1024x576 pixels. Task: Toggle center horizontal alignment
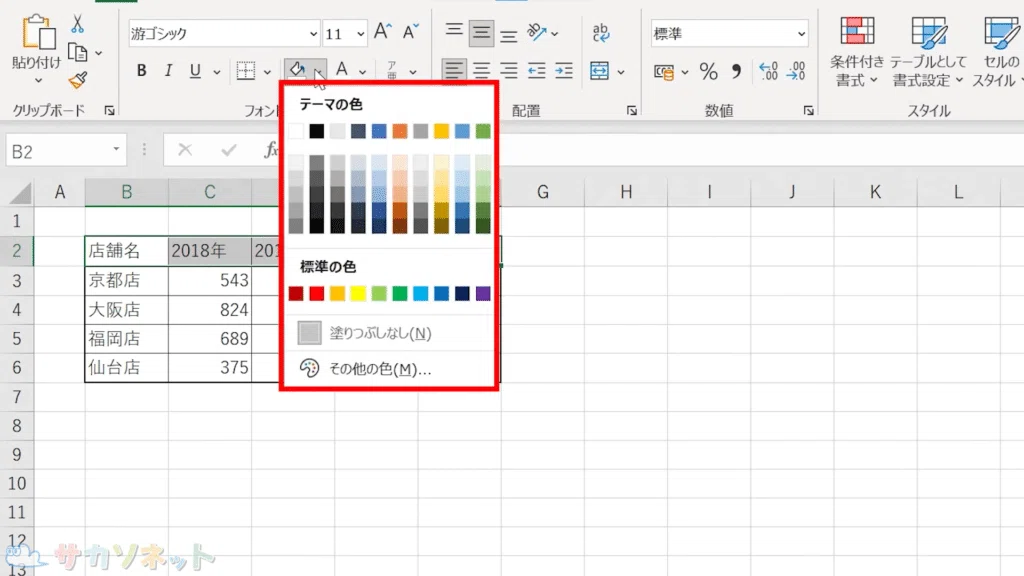481,70
